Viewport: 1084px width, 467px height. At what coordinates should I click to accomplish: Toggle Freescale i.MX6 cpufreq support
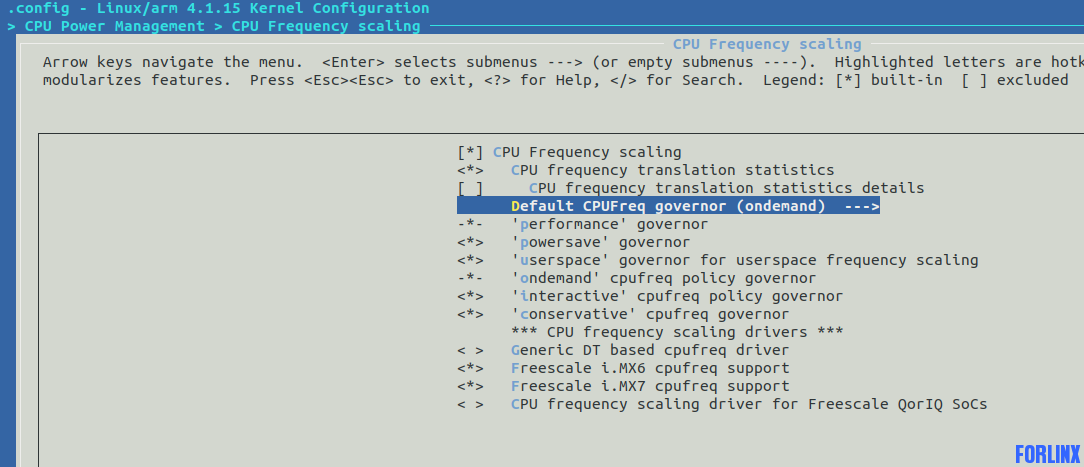(470, 368)
